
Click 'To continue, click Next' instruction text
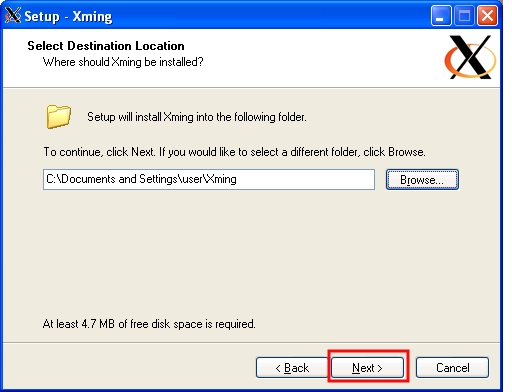pyautogui.click(x=234, y=152)
